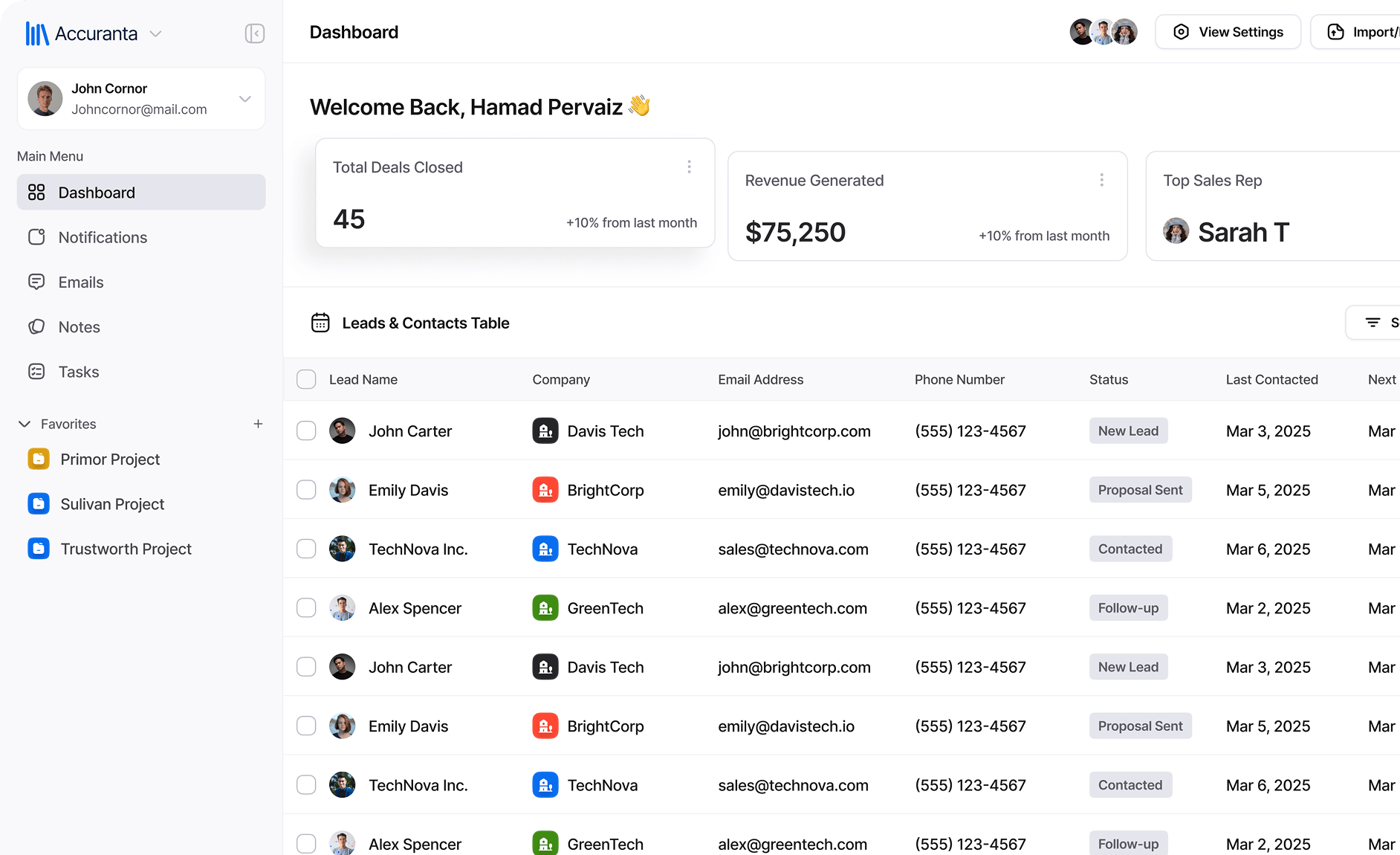The image size is (1400, 855).
Task: Click the red BrightCorp company icon
Action: (x=545, y=490)
